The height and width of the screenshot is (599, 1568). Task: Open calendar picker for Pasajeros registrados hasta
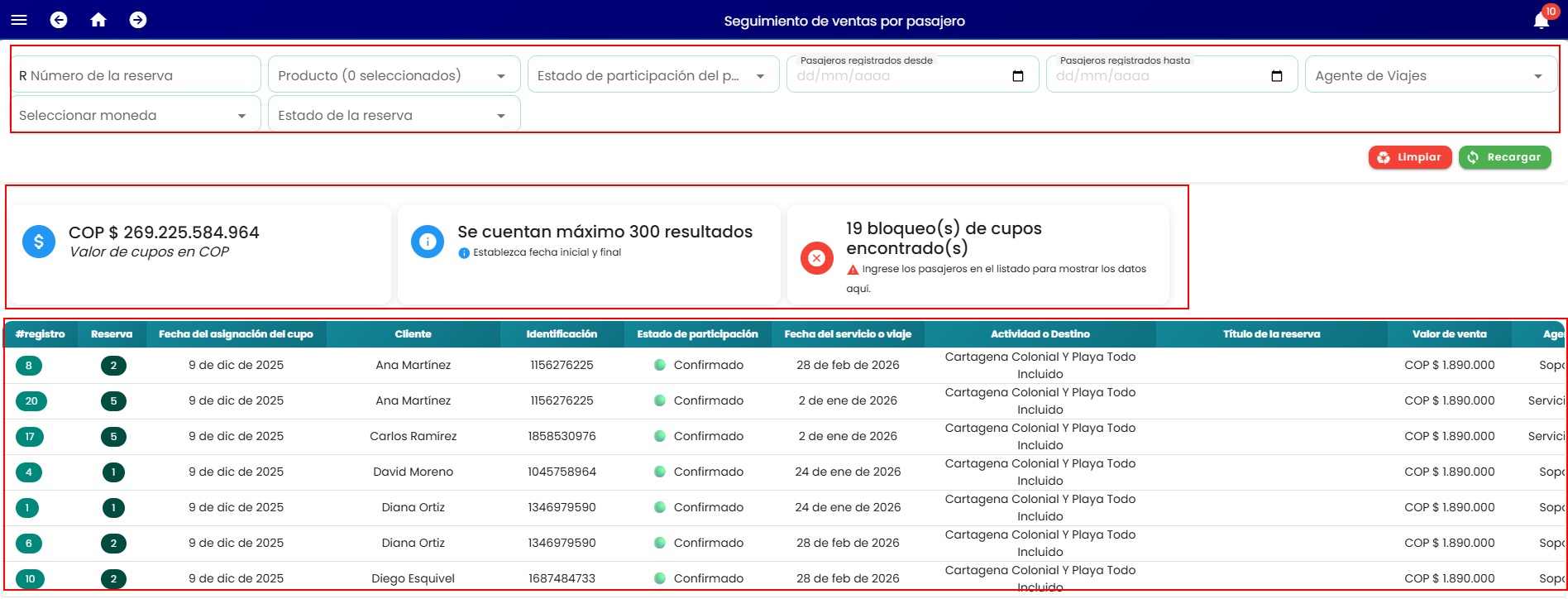pyautogui.click(x=1277, y=76)
